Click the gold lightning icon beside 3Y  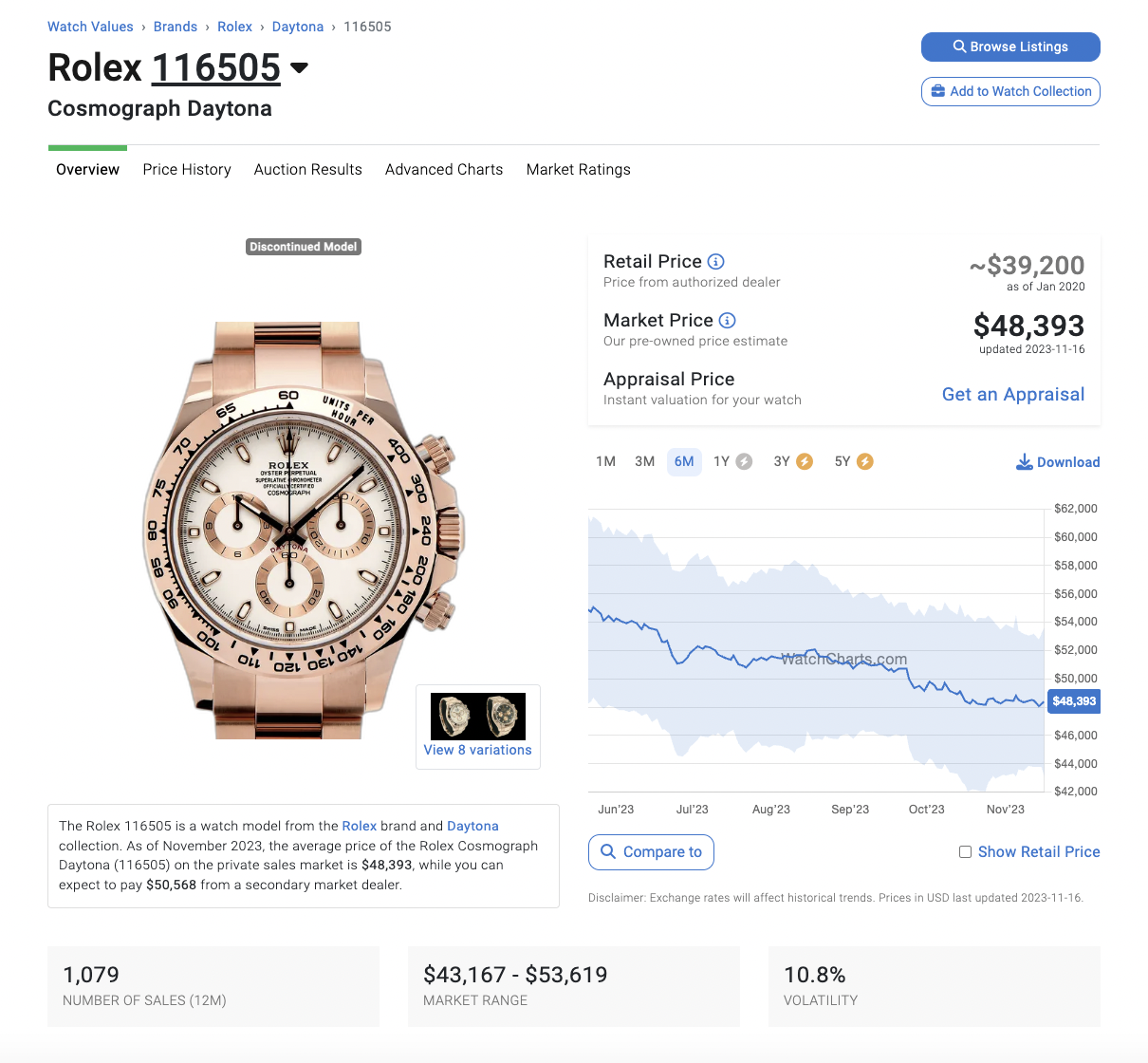805,461
